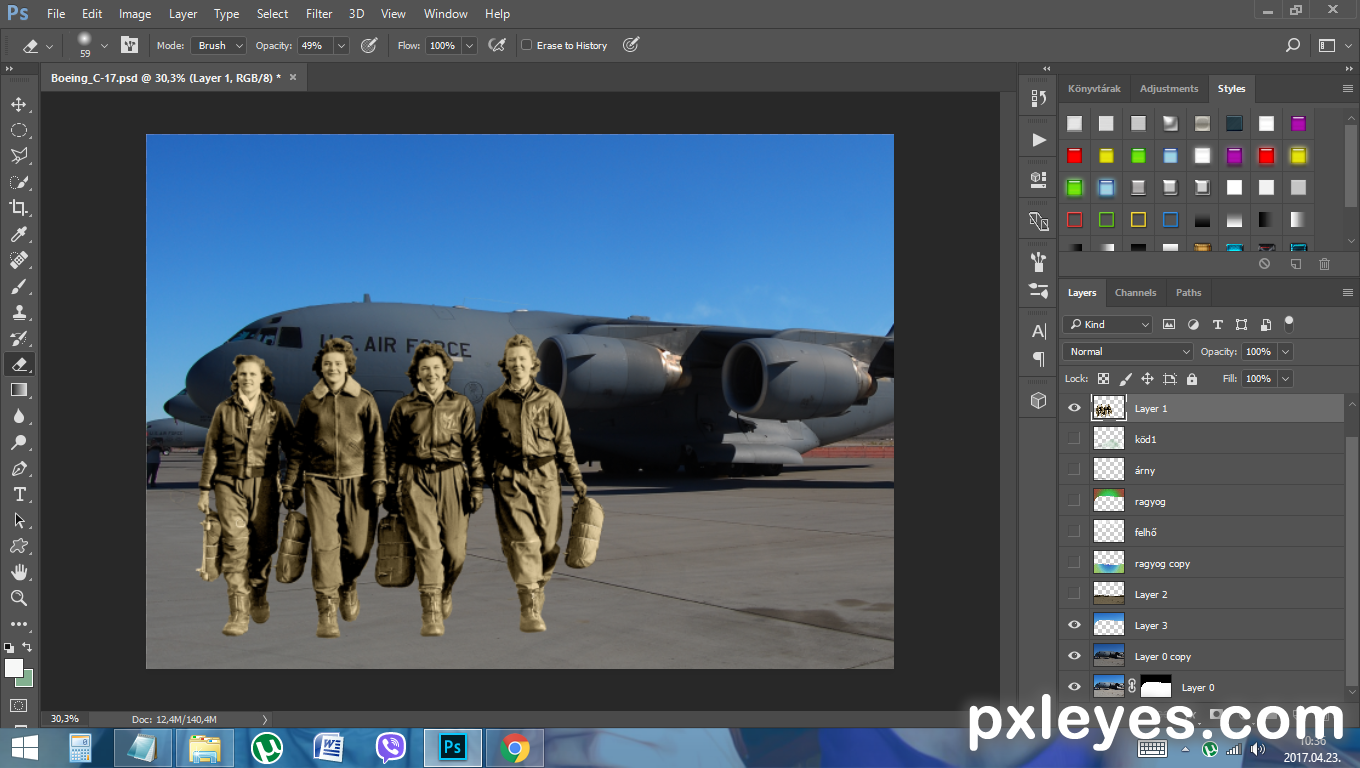Select the Custom Shape tool
This screenshot has width=1360, height=768.
(18, 546)
